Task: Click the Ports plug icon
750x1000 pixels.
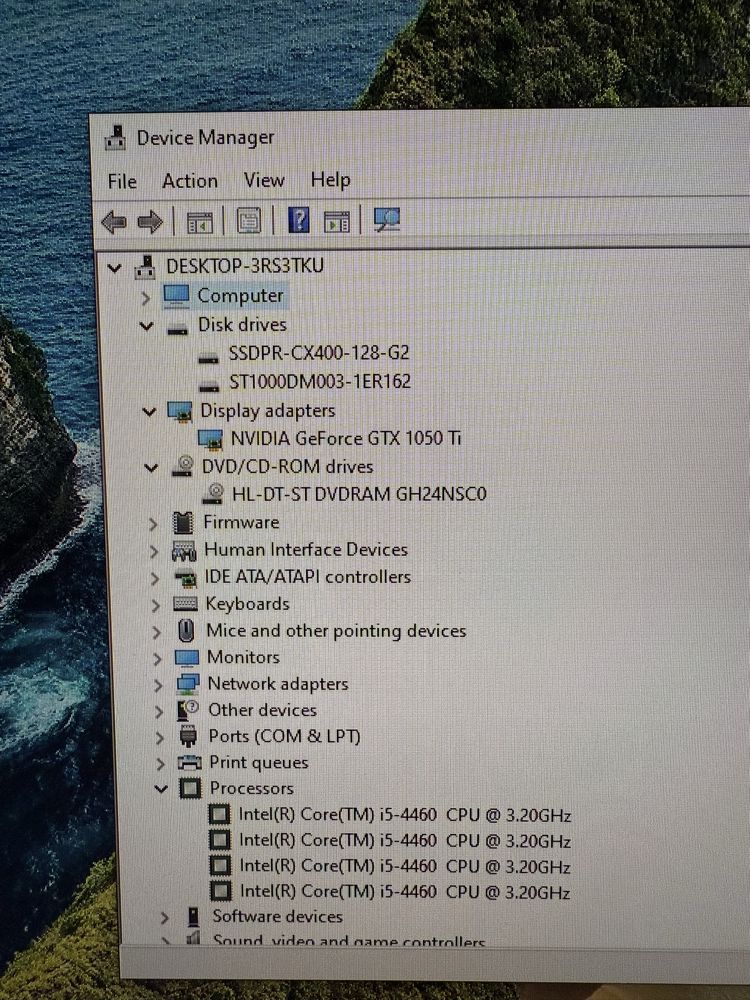Action: point(188,737)
